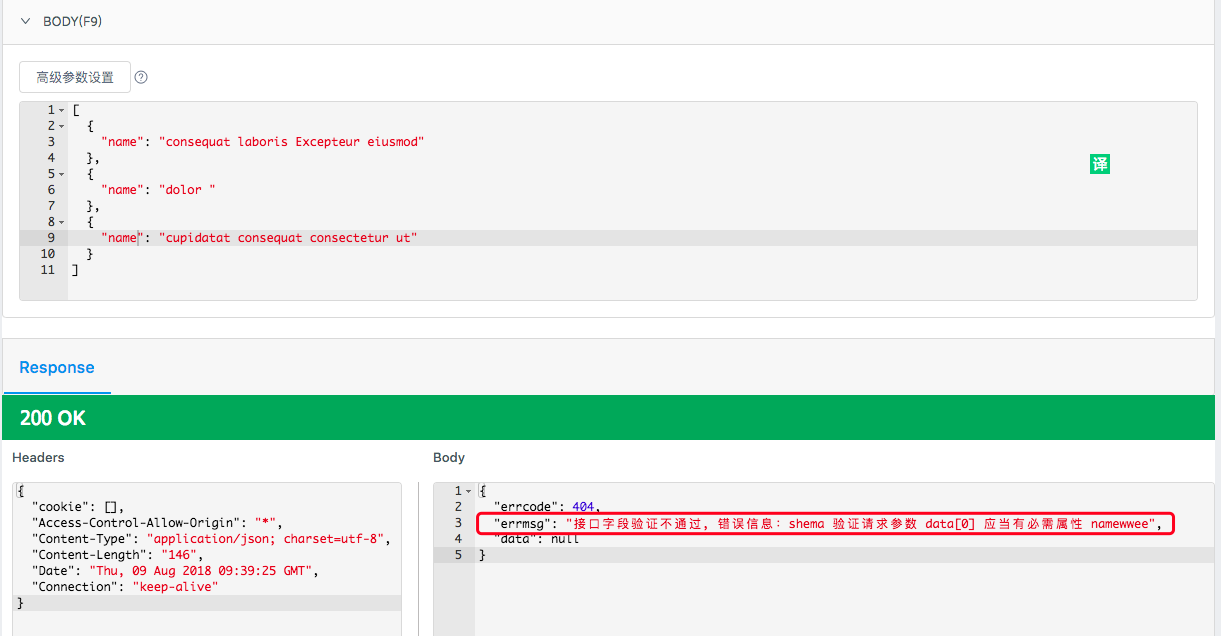Fold the response body JSON at line 1

469,491
